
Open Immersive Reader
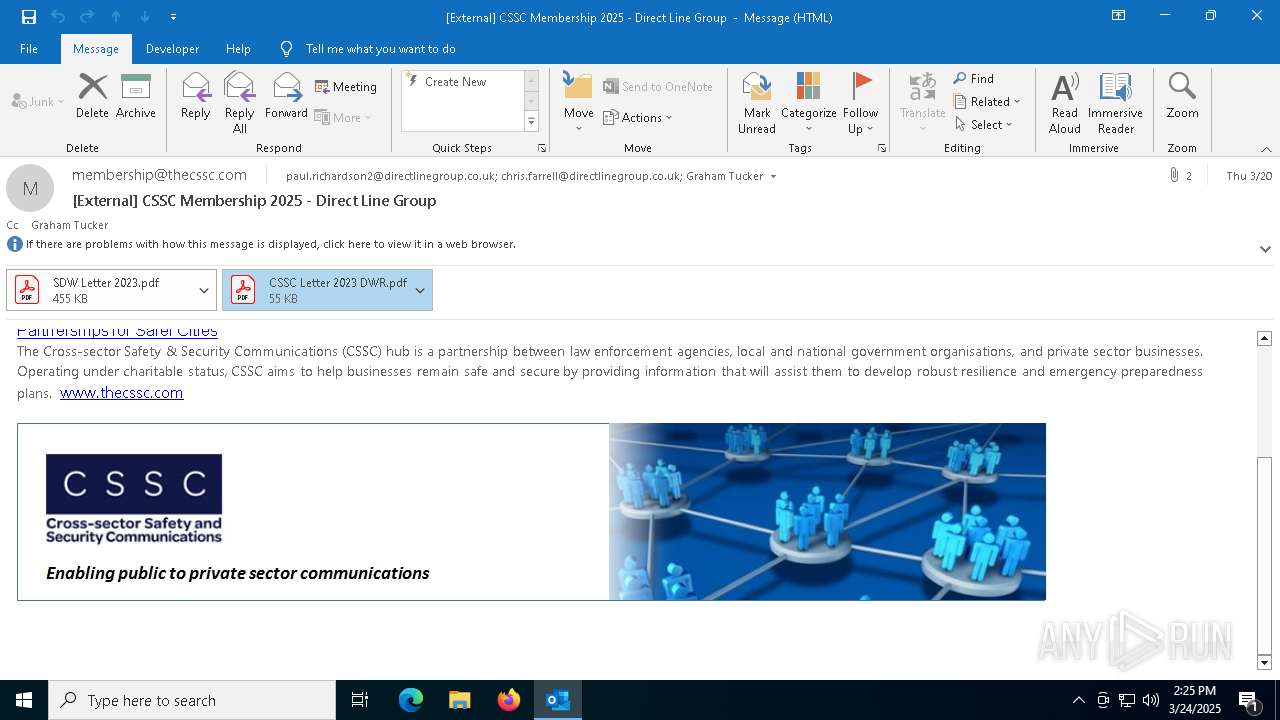tap(1115, 103)
